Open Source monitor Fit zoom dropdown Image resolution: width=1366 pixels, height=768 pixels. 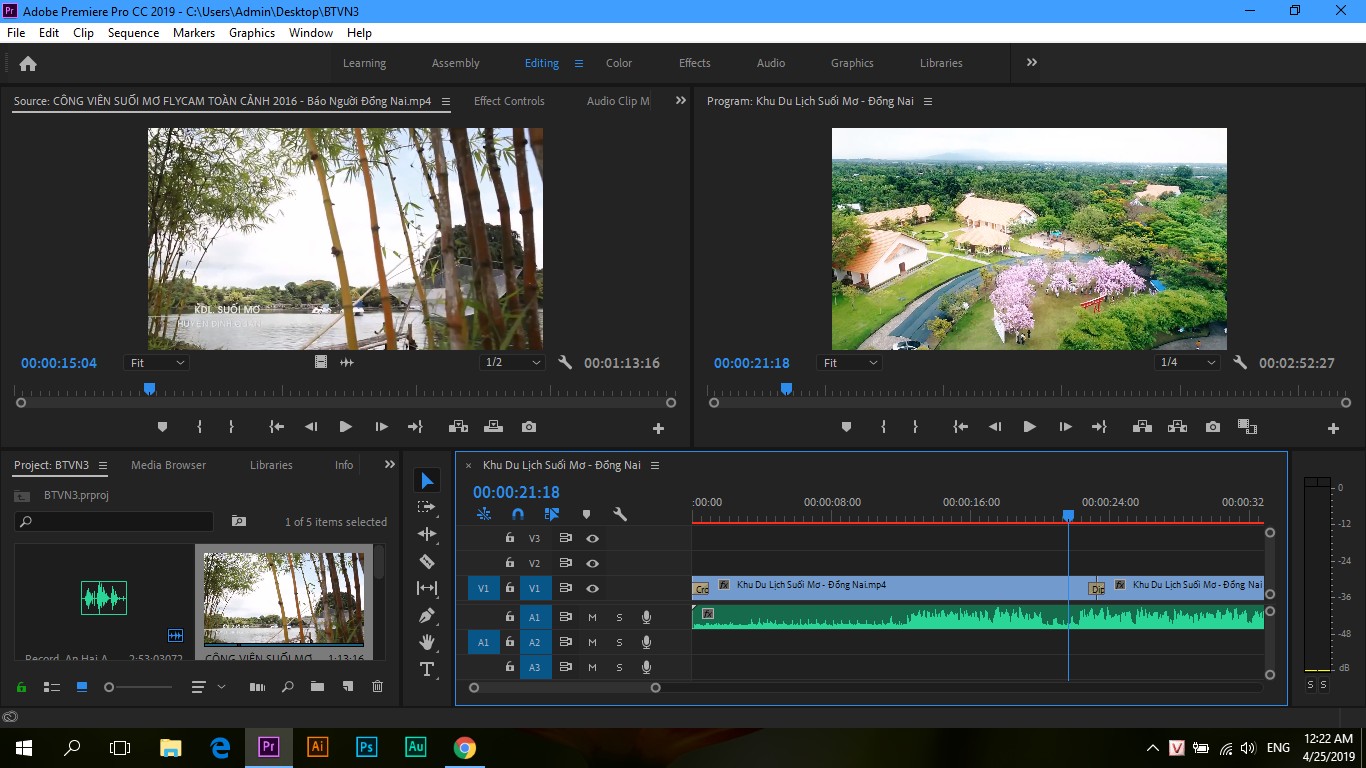[156, 363]
